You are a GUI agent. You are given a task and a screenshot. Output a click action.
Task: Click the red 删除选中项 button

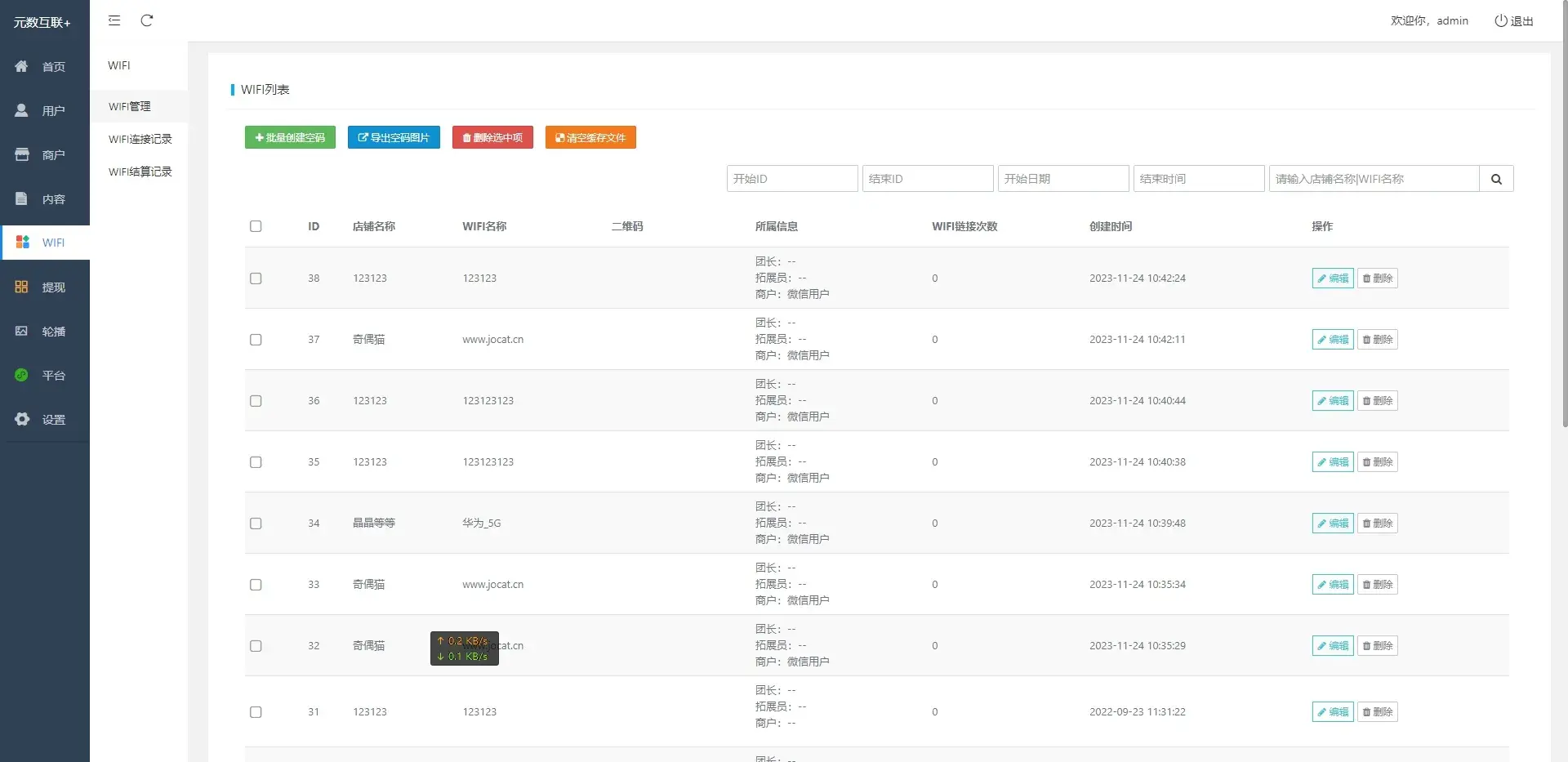(x=492, y=137)
